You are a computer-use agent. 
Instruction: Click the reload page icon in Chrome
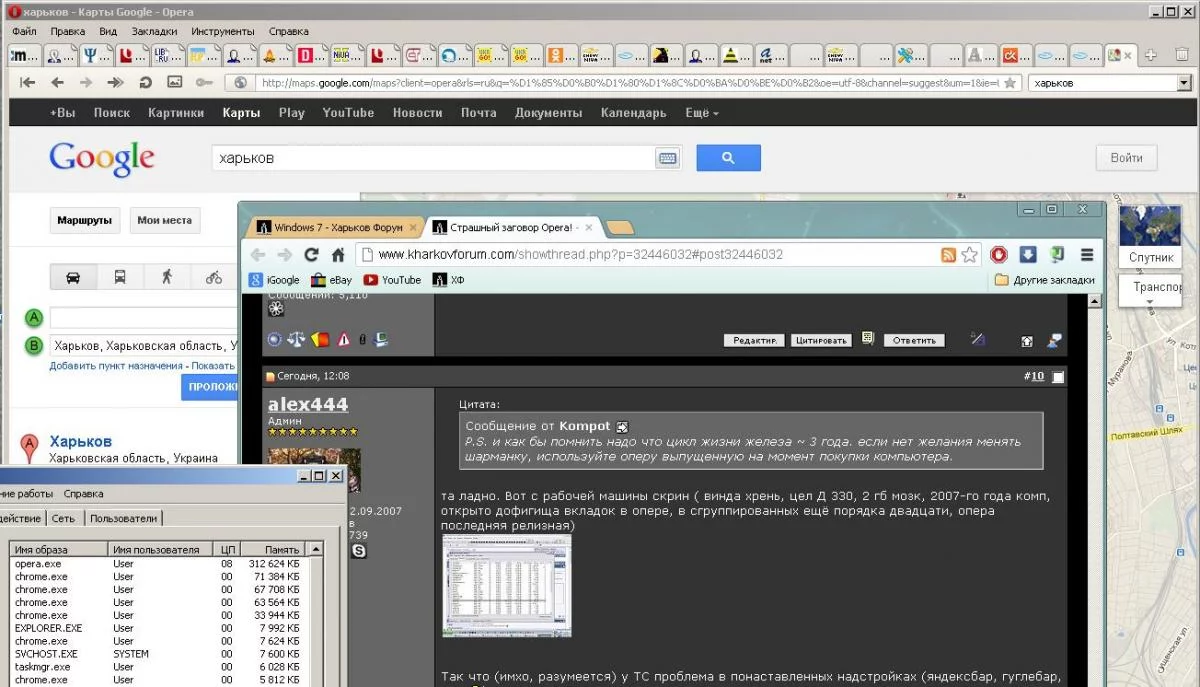click(x=310, y=254)
